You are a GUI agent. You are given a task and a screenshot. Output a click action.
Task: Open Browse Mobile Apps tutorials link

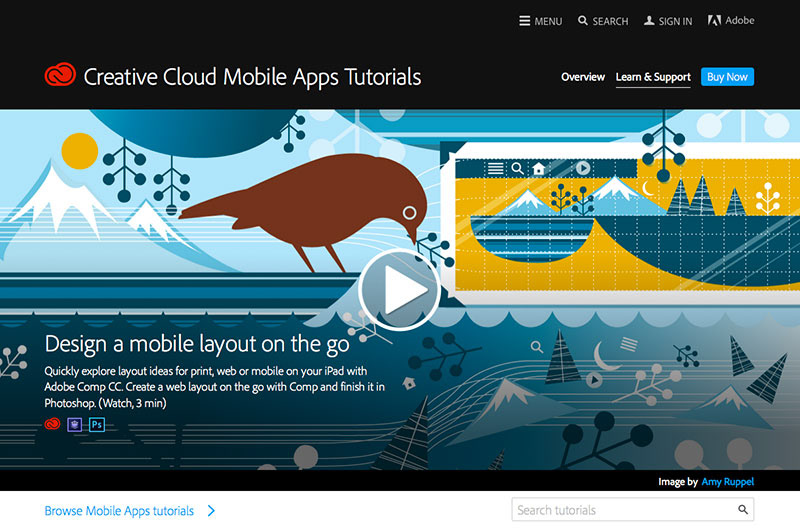[x=119, y=511]
